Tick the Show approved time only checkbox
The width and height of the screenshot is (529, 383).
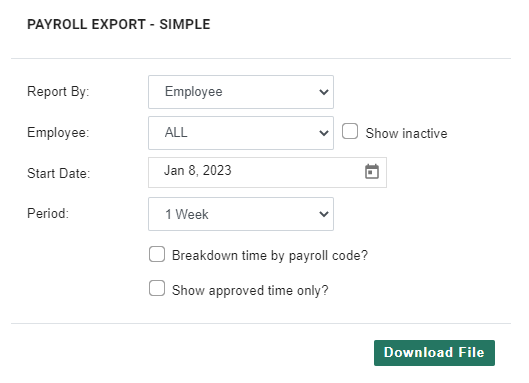(157, 288)
